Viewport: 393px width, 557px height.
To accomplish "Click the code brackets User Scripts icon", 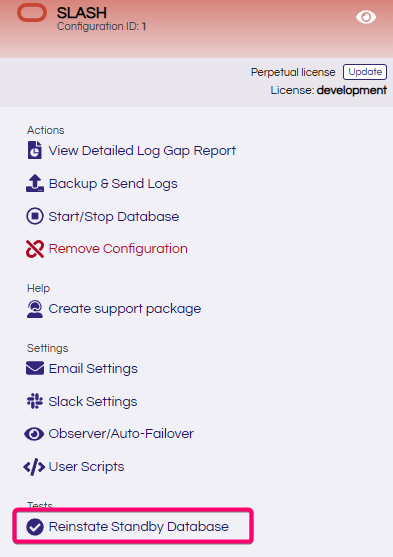I will pyautogui.click(x=34, y=466).
